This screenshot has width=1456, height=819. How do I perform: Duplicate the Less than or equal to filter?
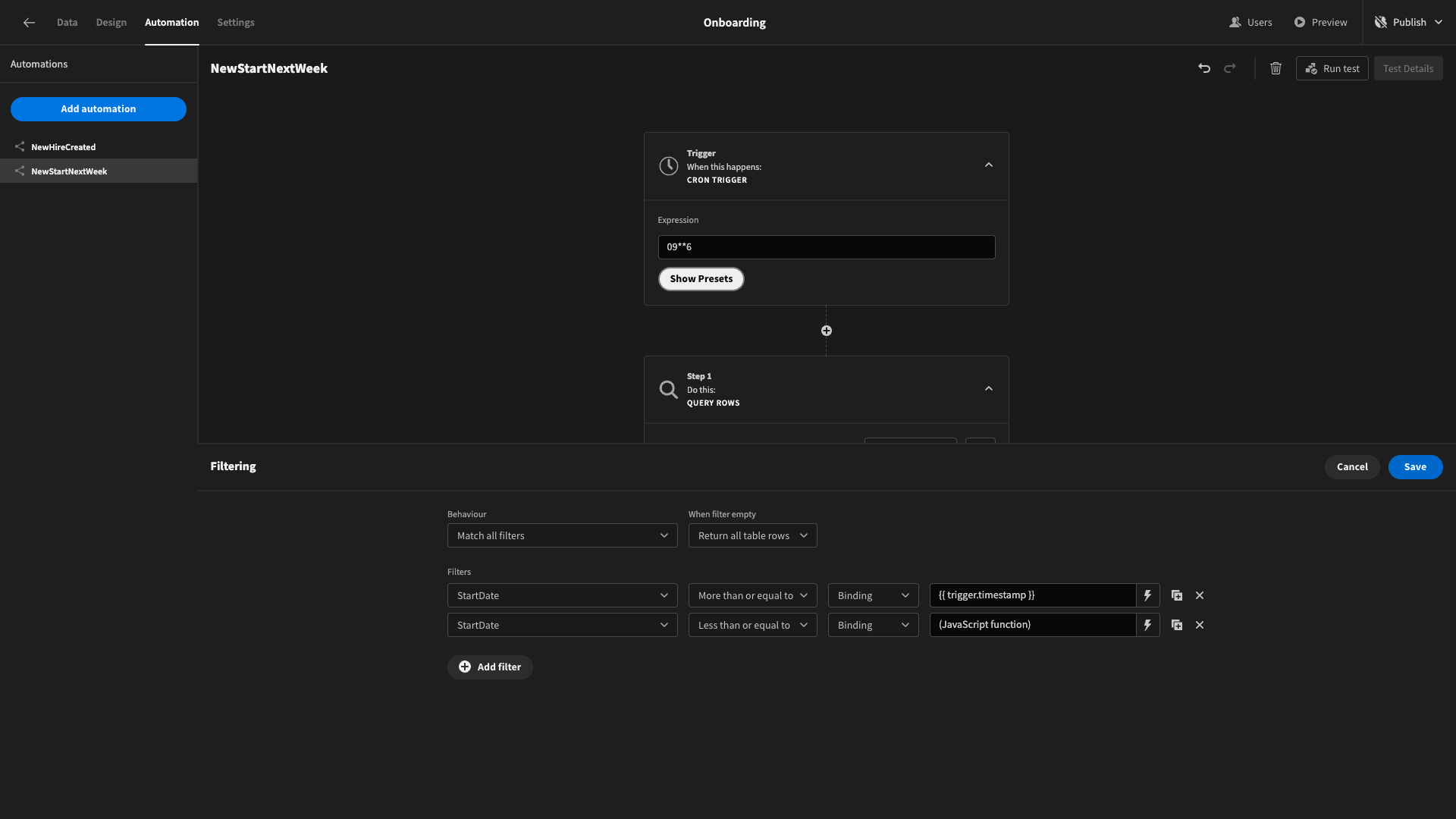tap(1177, 625)
